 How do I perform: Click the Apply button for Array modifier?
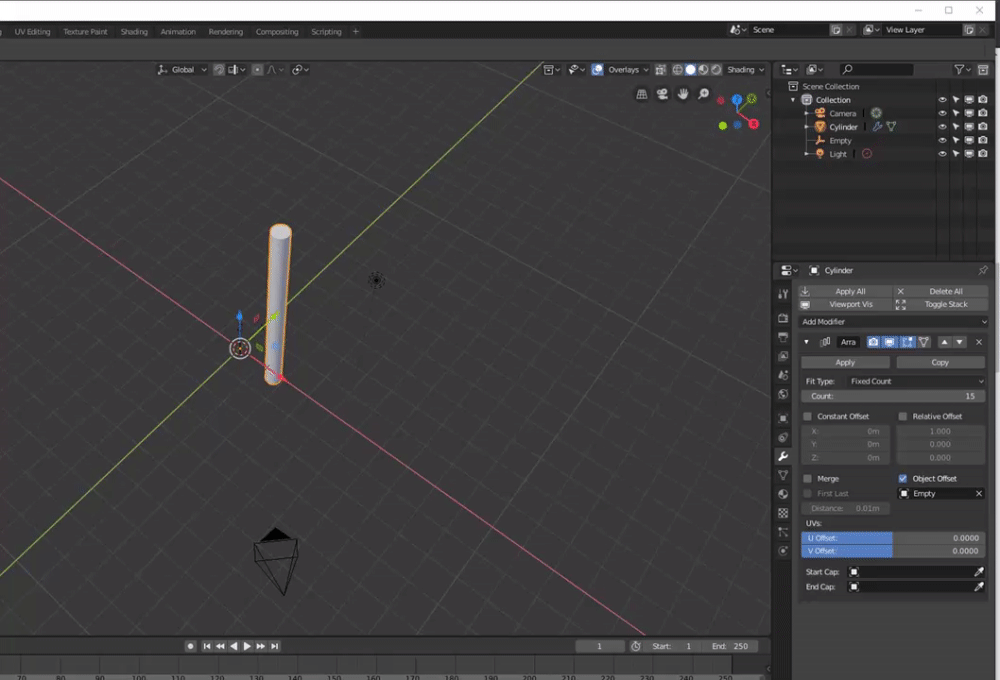845,362
